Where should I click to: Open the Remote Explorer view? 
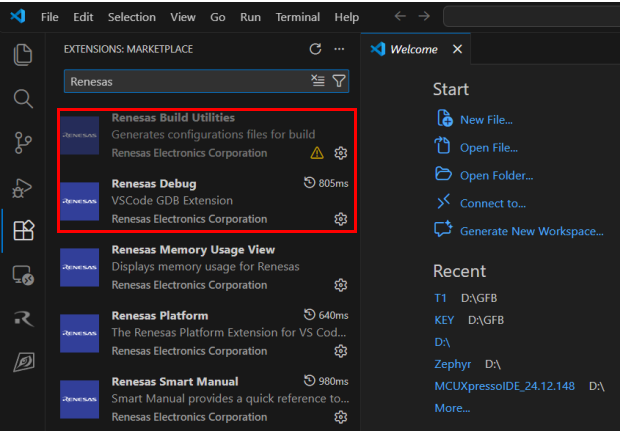[x=23, y=275]
